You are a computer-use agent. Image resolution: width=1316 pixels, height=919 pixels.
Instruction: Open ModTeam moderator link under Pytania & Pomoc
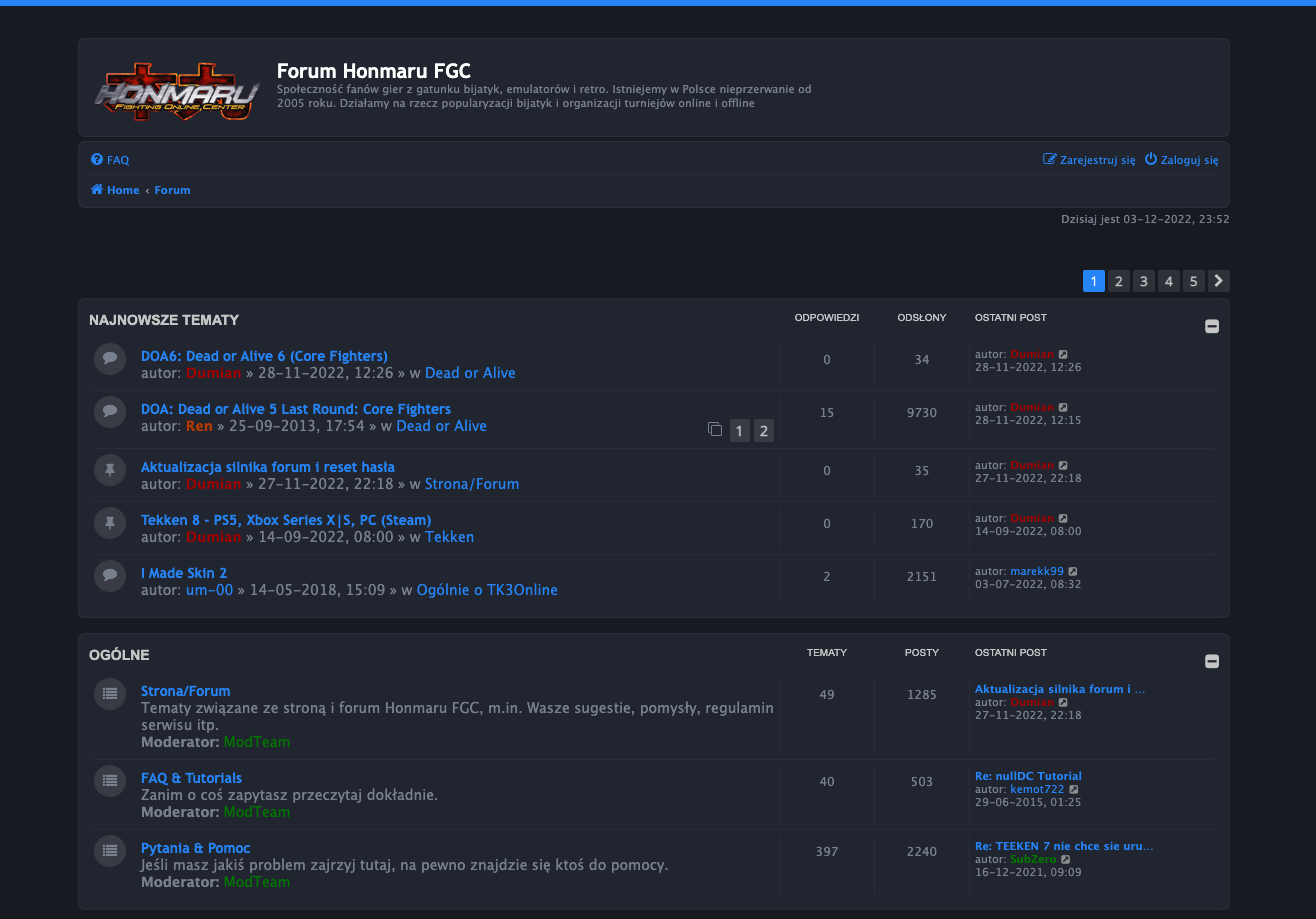click(x=257, y=882)
